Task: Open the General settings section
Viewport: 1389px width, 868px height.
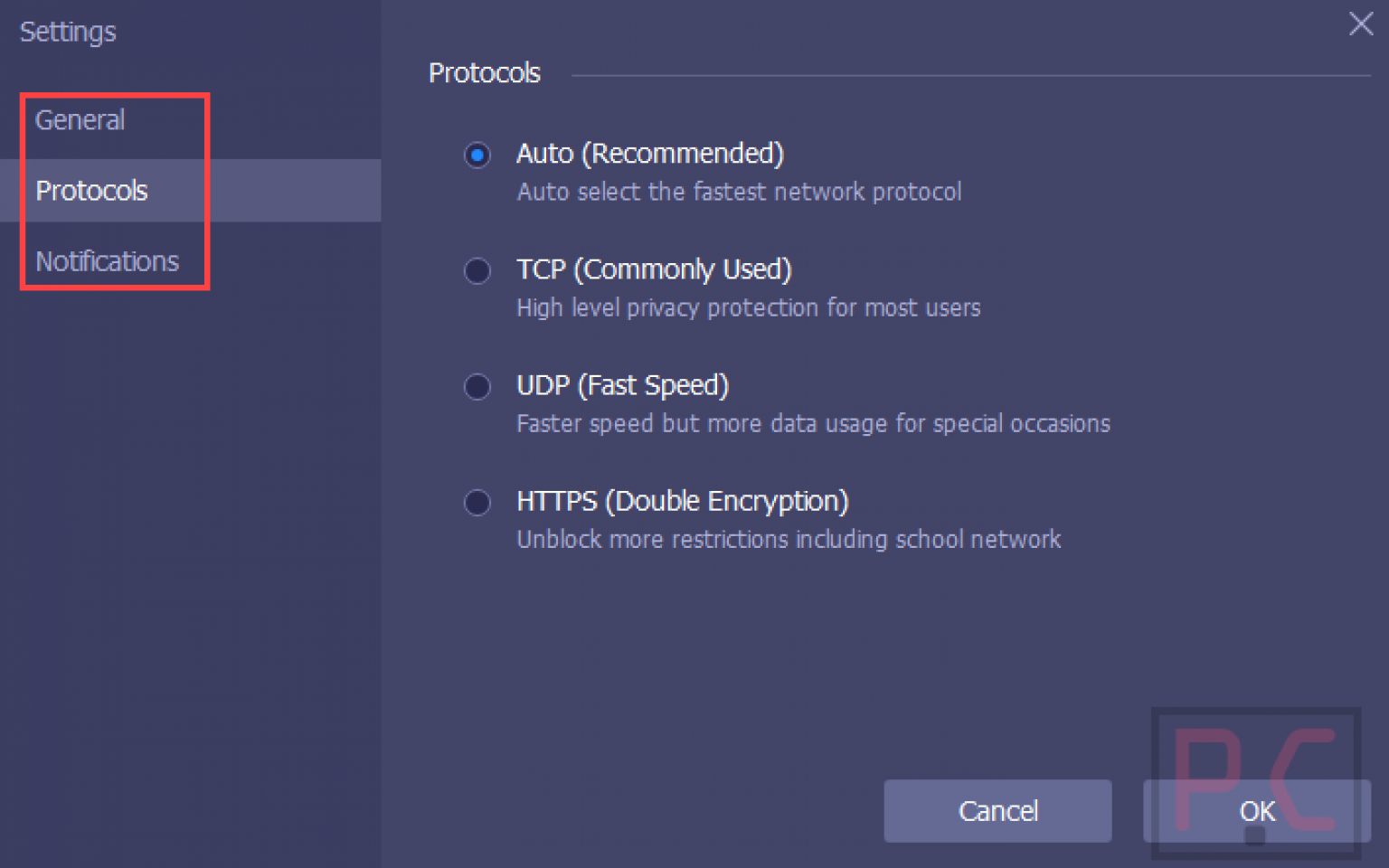Action: point(80,119)
